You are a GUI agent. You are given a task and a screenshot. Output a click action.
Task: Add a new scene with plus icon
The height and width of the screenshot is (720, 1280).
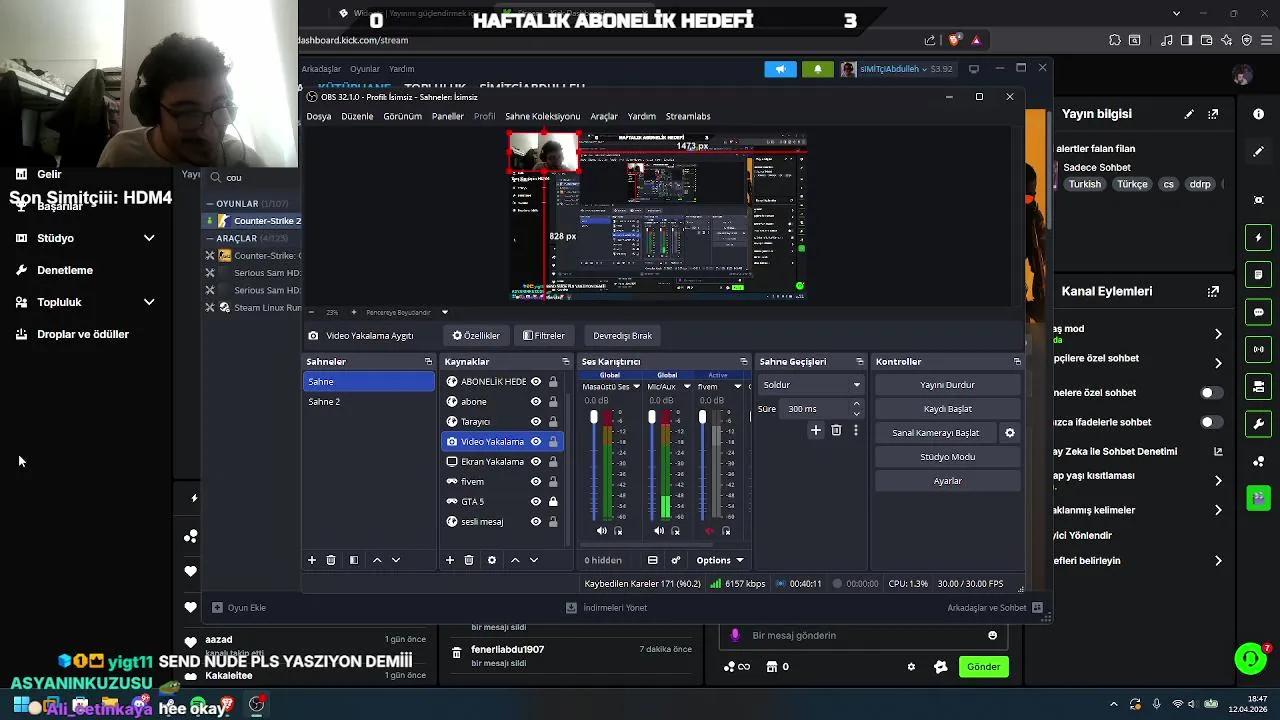click(x=312, y=560)
